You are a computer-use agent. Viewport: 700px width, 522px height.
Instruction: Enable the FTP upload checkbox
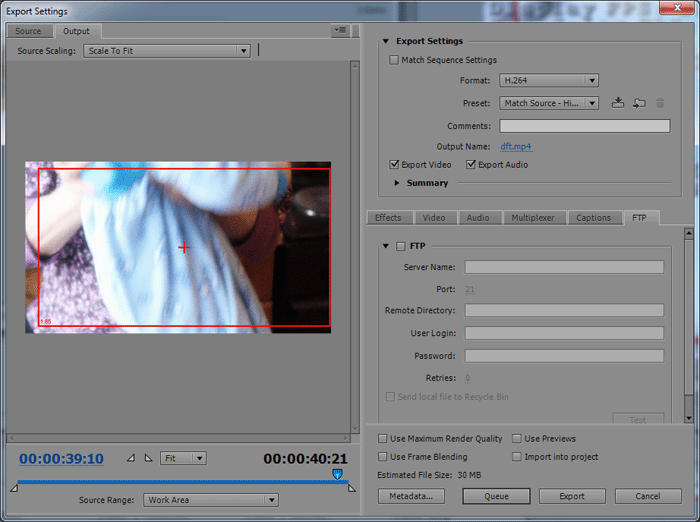coord(401,246)
